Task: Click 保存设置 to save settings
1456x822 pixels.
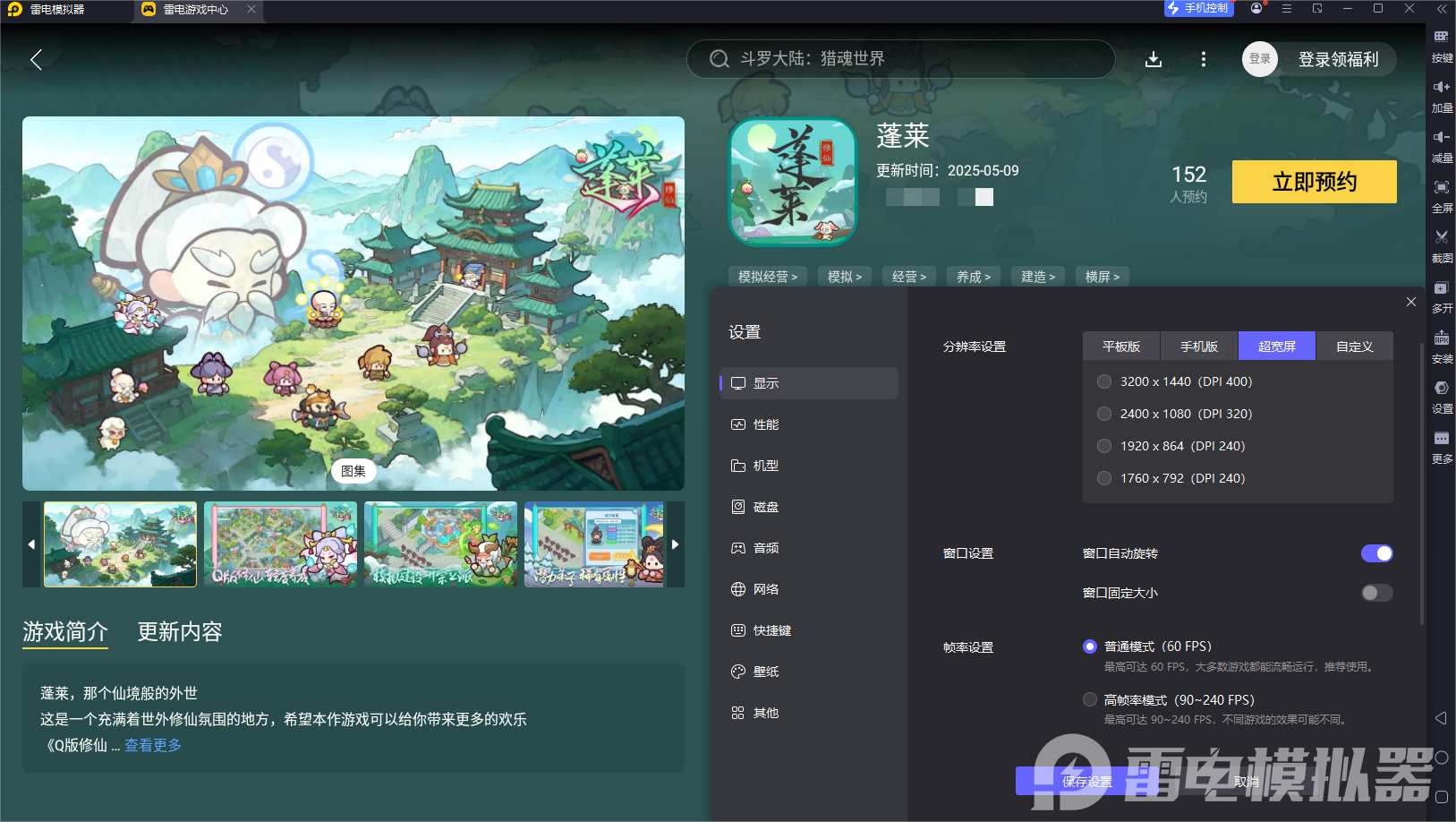Action: [x=1086, y=781]
